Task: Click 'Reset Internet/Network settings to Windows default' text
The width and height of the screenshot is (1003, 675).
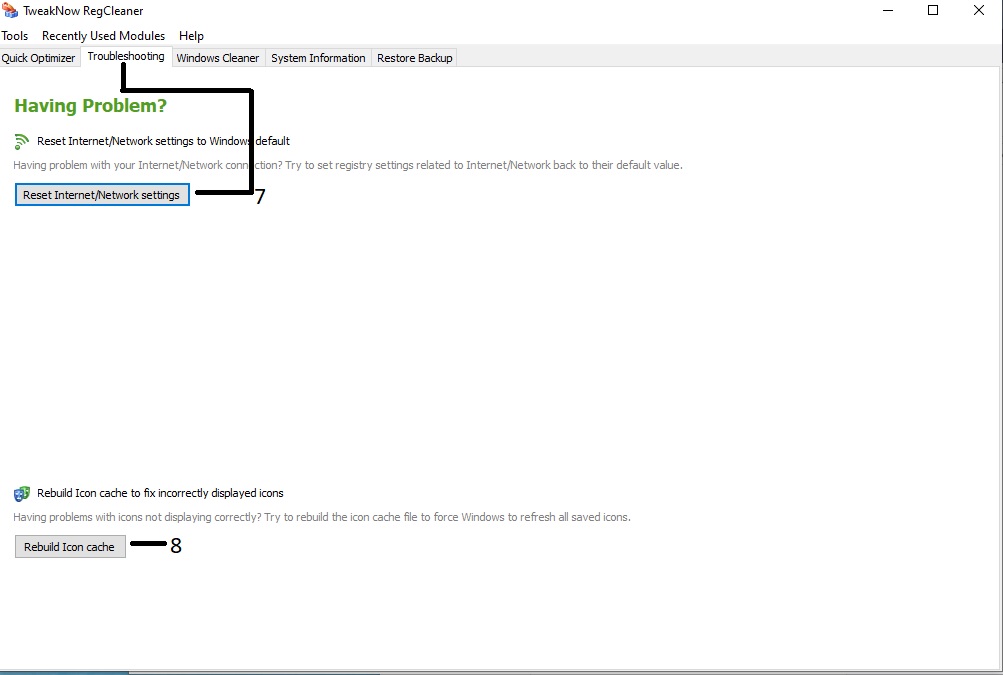Action: 163,141
